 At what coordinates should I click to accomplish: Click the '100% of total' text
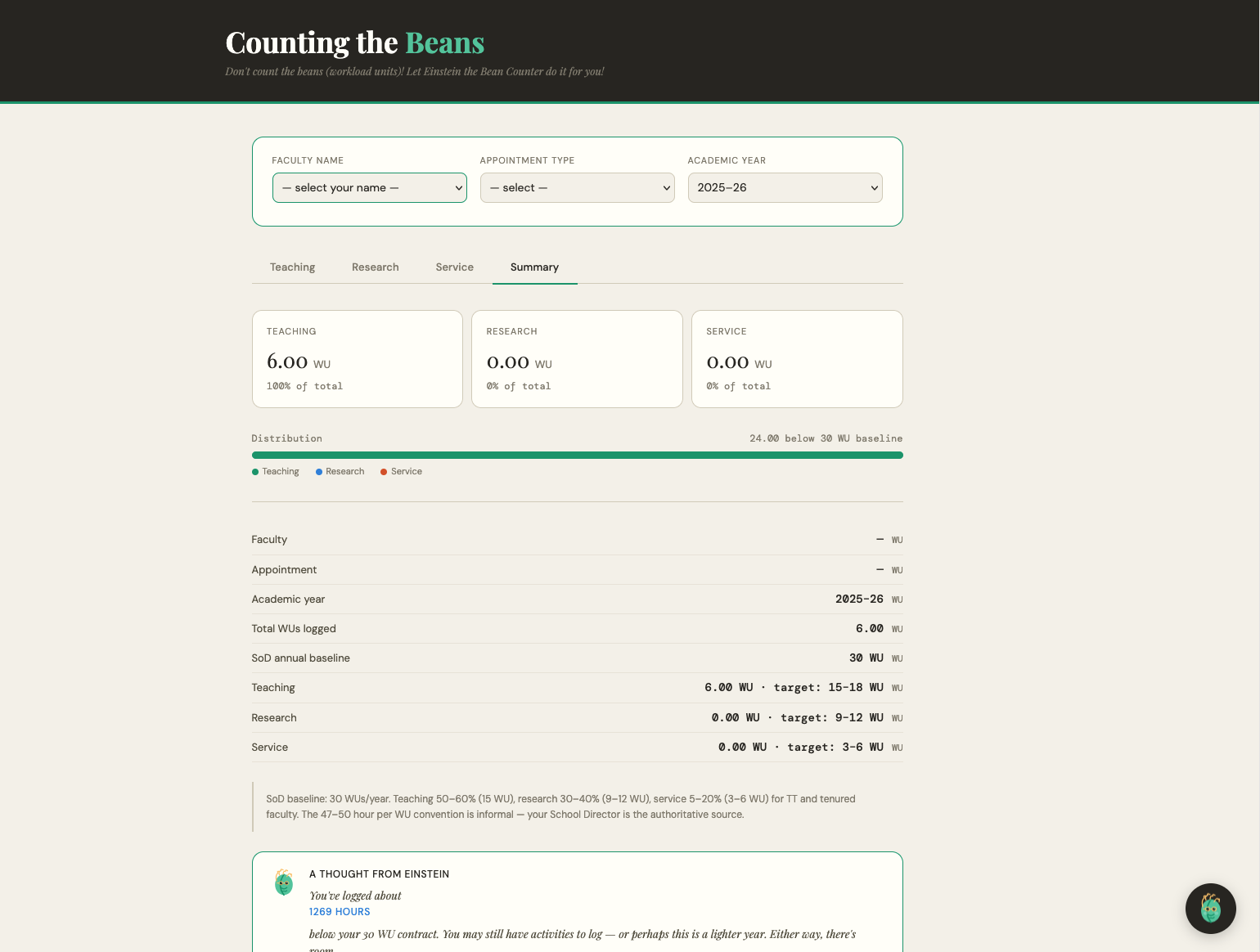[304, 386]
